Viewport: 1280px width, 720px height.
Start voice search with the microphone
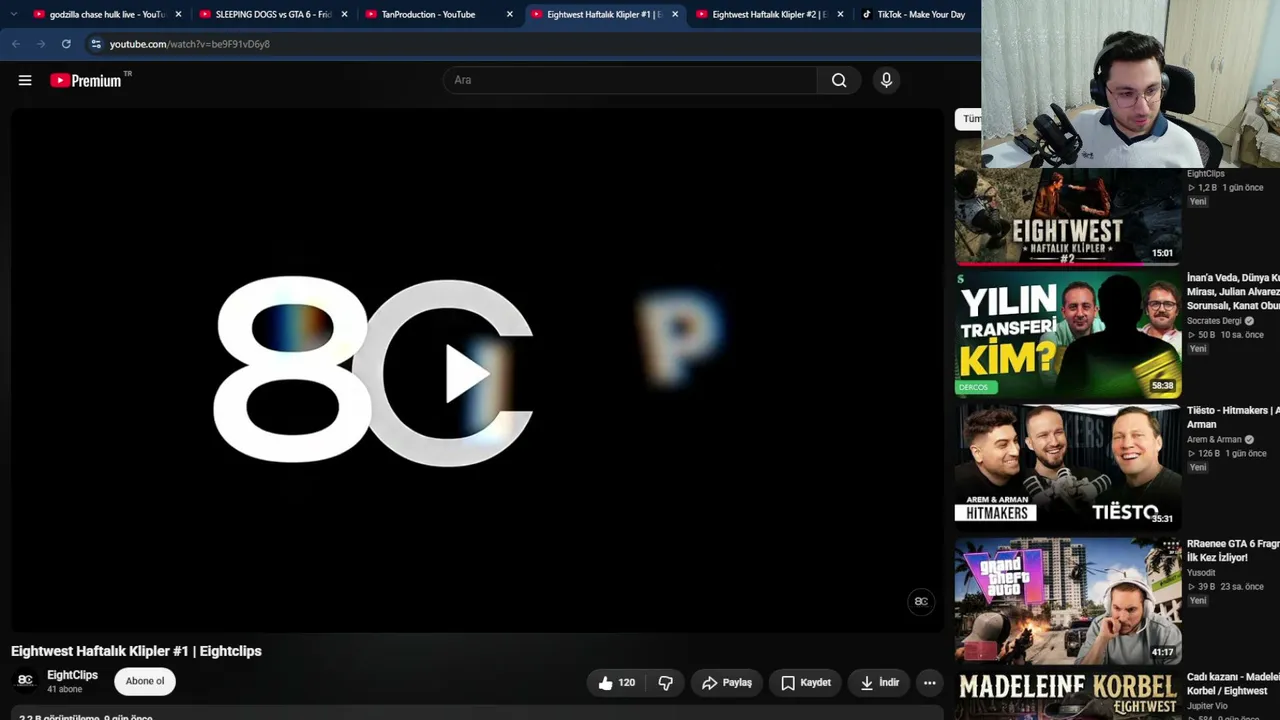coord(886,80)
